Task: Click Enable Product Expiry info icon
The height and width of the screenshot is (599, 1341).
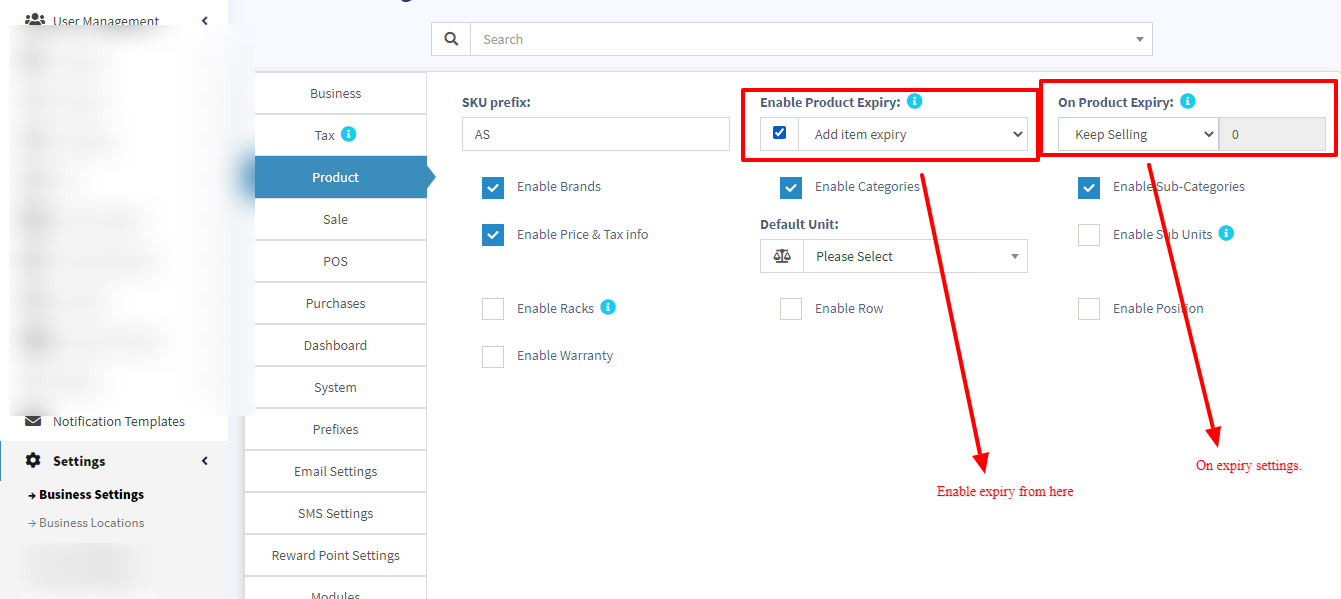Action: [914, 101]
